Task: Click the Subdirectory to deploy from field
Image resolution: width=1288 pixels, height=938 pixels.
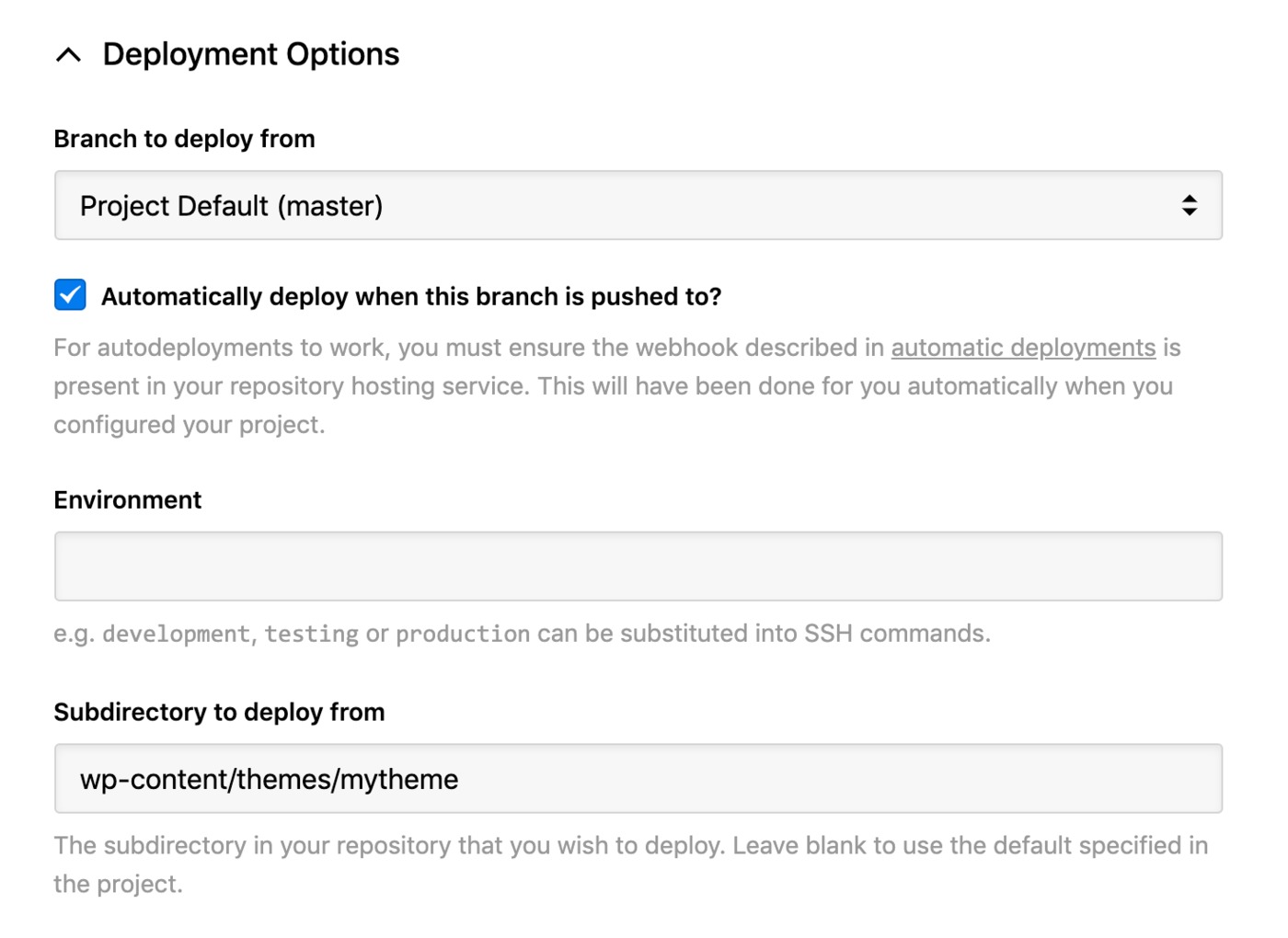Action: click(x=638, y=779)
